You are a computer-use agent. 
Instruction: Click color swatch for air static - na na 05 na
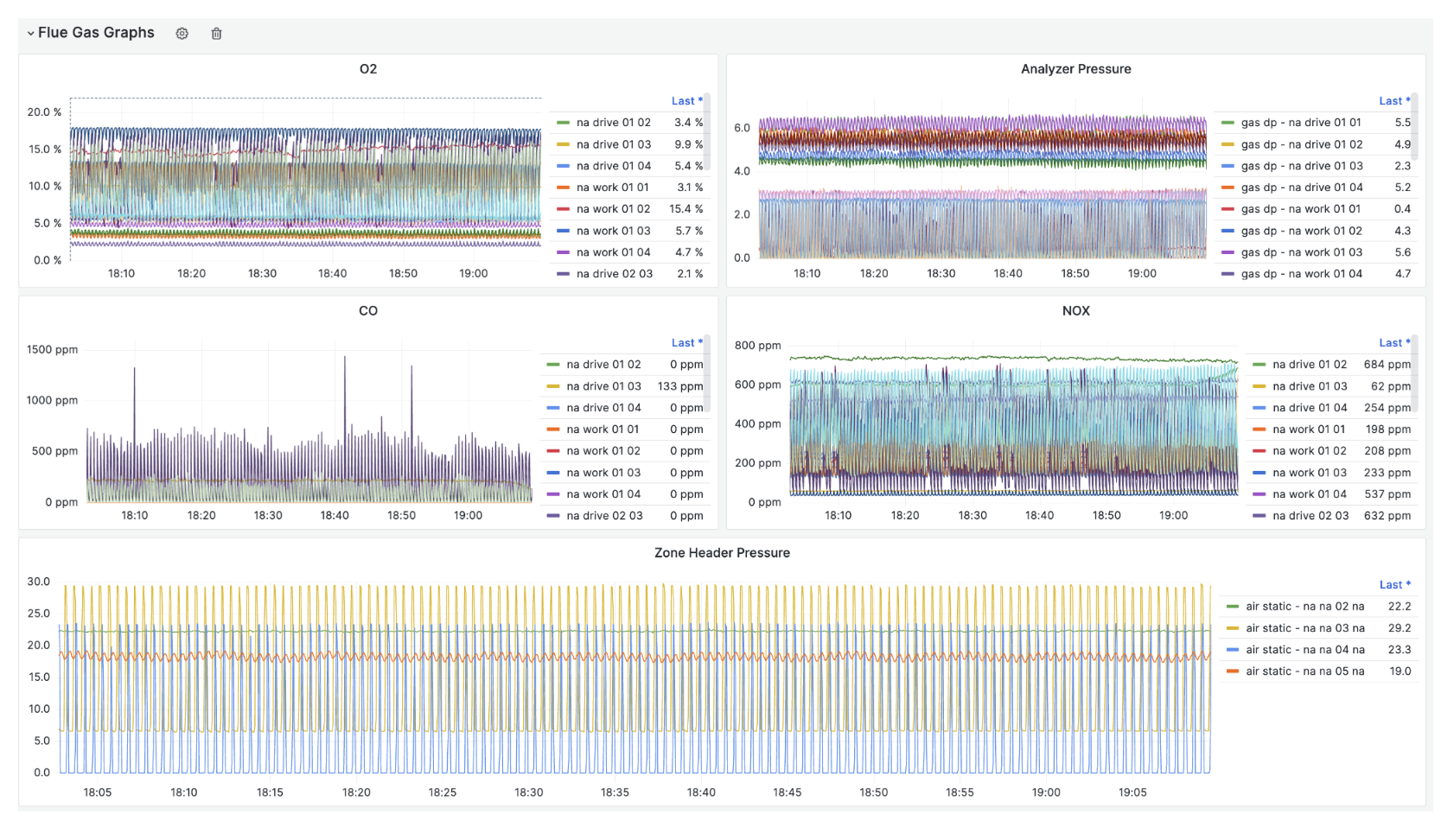[1233, 671]
